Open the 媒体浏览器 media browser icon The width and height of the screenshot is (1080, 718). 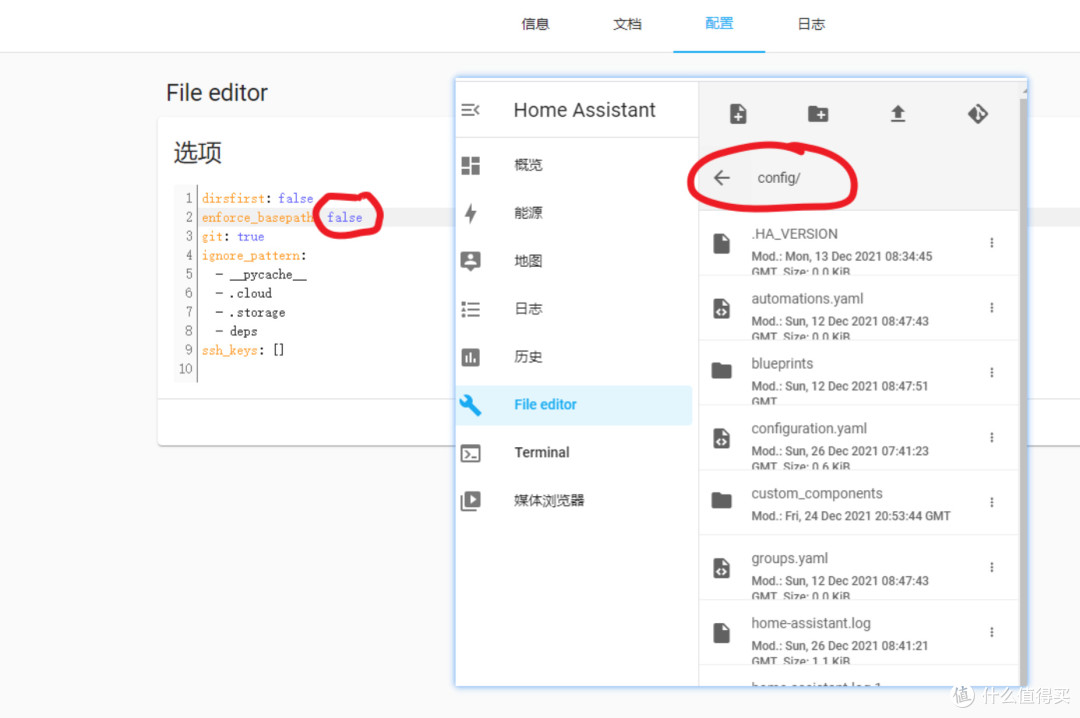coord(470,500)
